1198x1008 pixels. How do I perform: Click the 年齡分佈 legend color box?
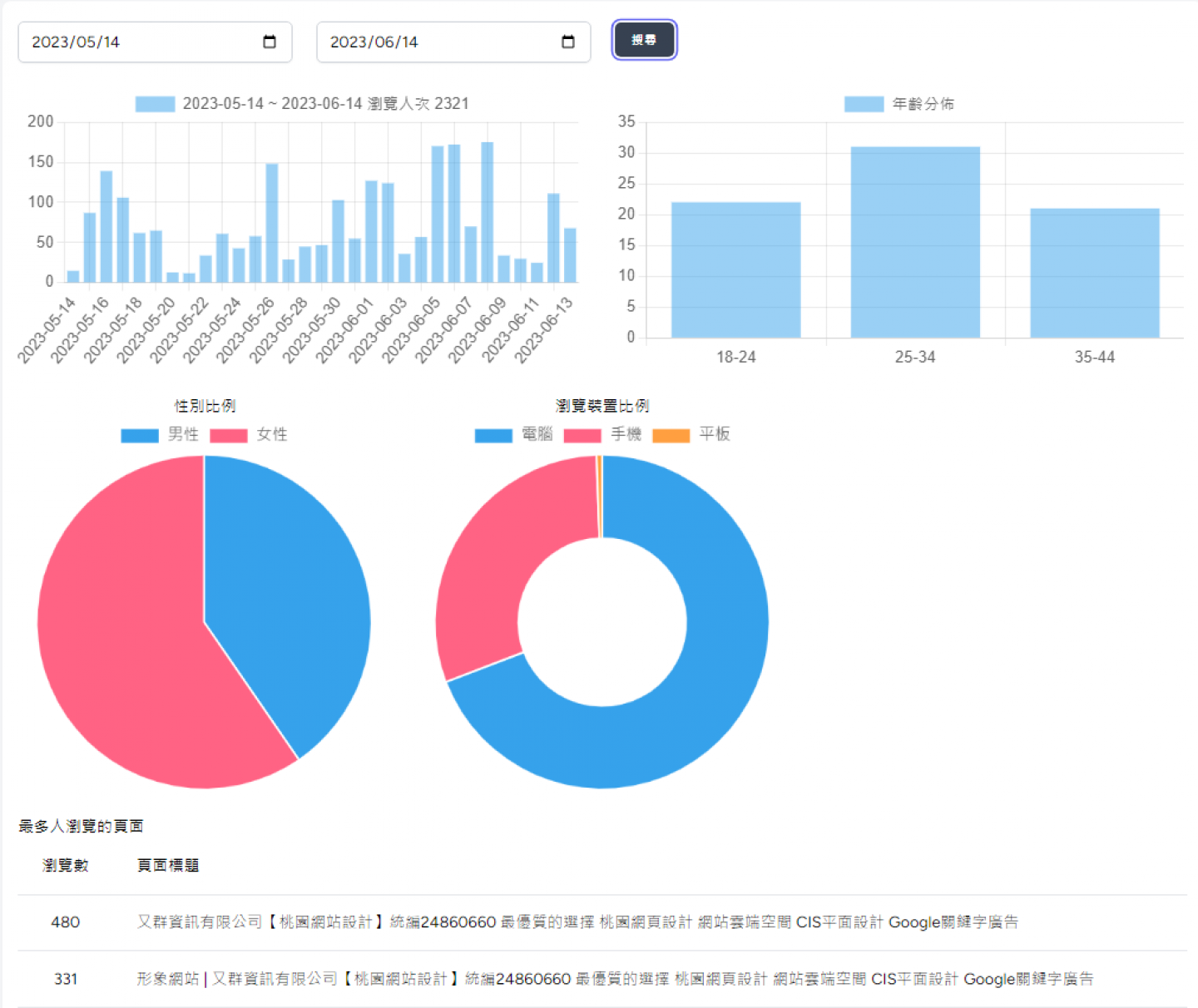pos(864,103)
